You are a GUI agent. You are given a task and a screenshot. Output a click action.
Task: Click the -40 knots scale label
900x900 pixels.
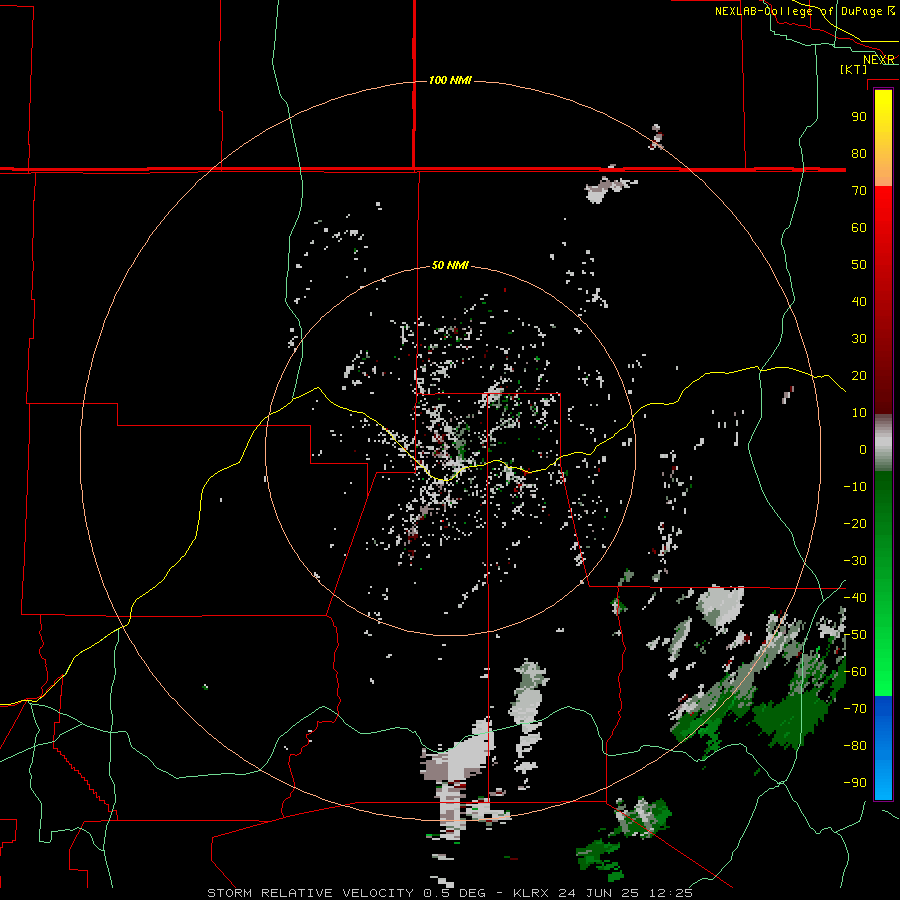tap(855, 598)
